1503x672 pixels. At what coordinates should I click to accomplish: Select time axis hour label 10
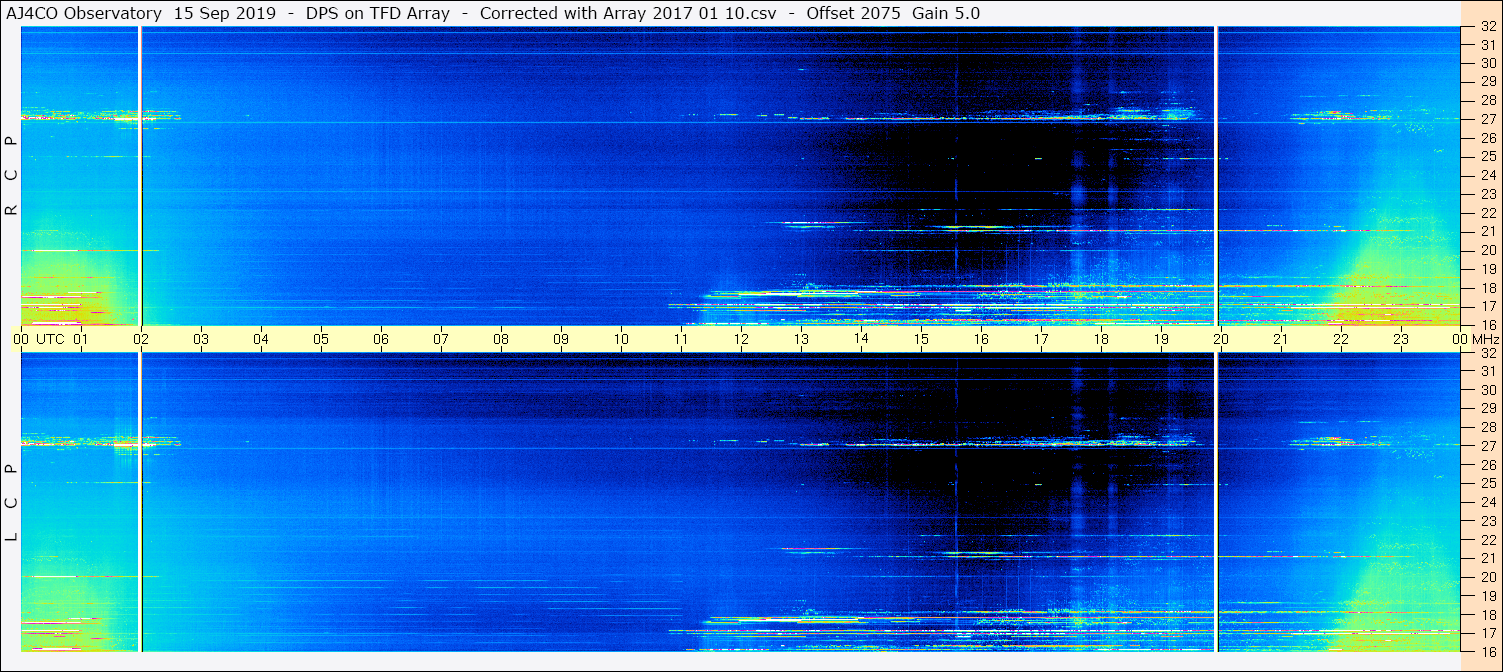621,339
